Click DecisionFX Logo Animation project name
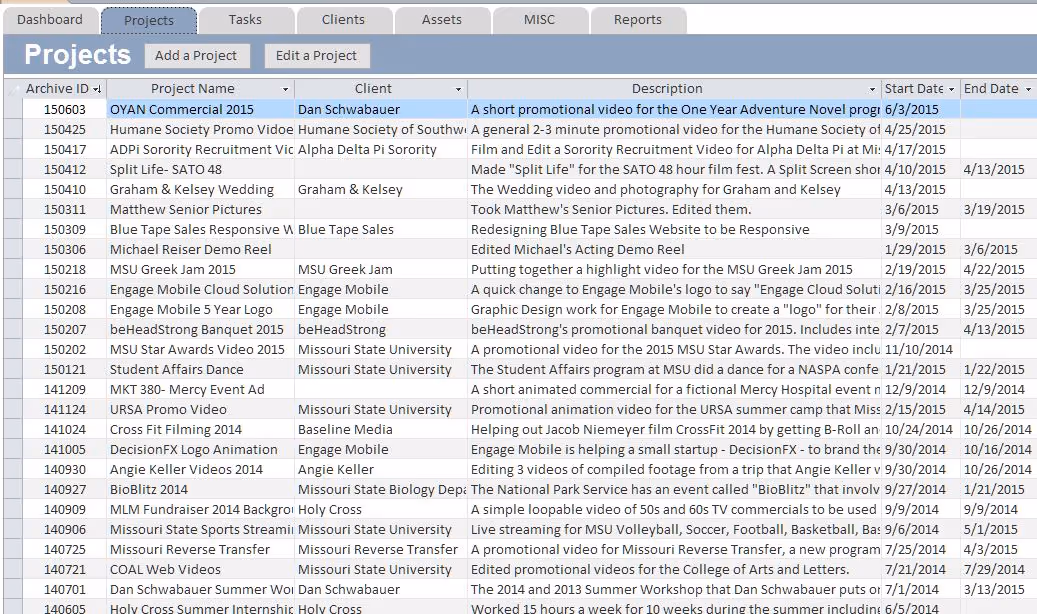1037x614 pixels. click(x=200, y=449)
